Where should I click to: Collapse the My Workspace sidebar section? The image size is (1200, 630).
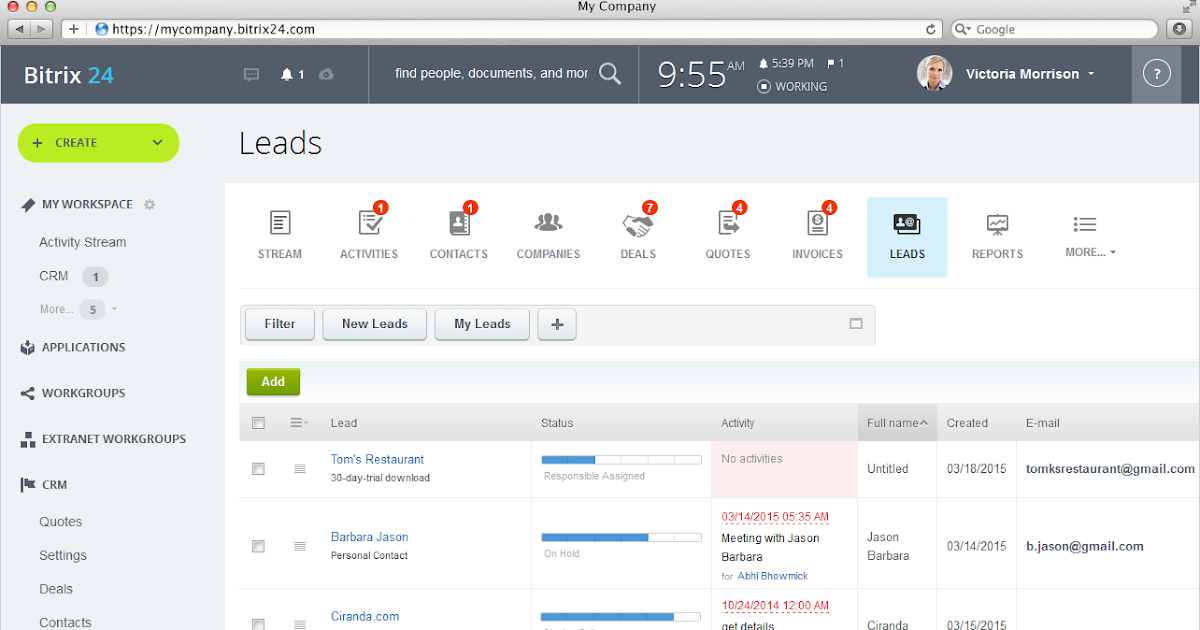pyautogui.click(x=87, y=204)
